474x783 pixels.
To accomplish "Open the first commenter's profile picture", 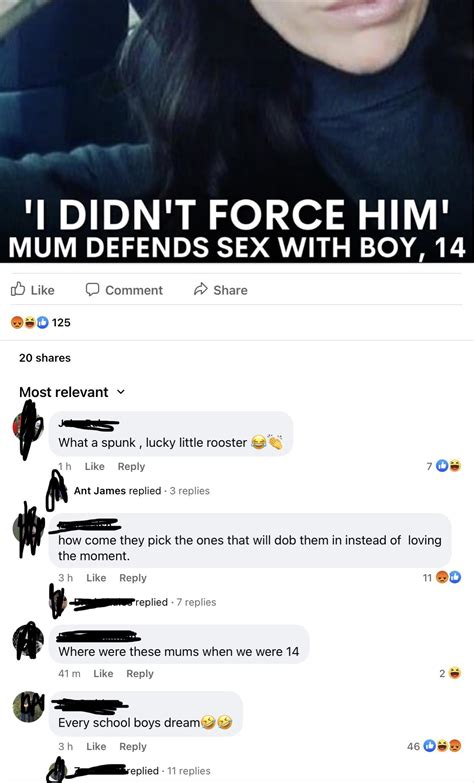I will pyautogui.click(x=28, y=428).
